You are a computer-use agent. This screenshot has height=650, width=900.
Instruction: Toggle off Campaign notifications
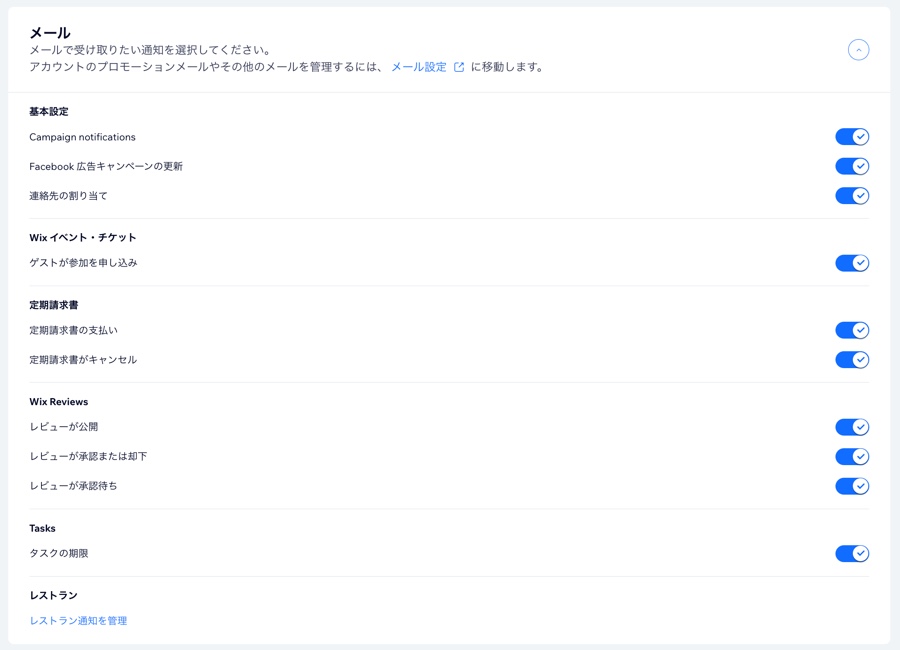tap(852, 137)
